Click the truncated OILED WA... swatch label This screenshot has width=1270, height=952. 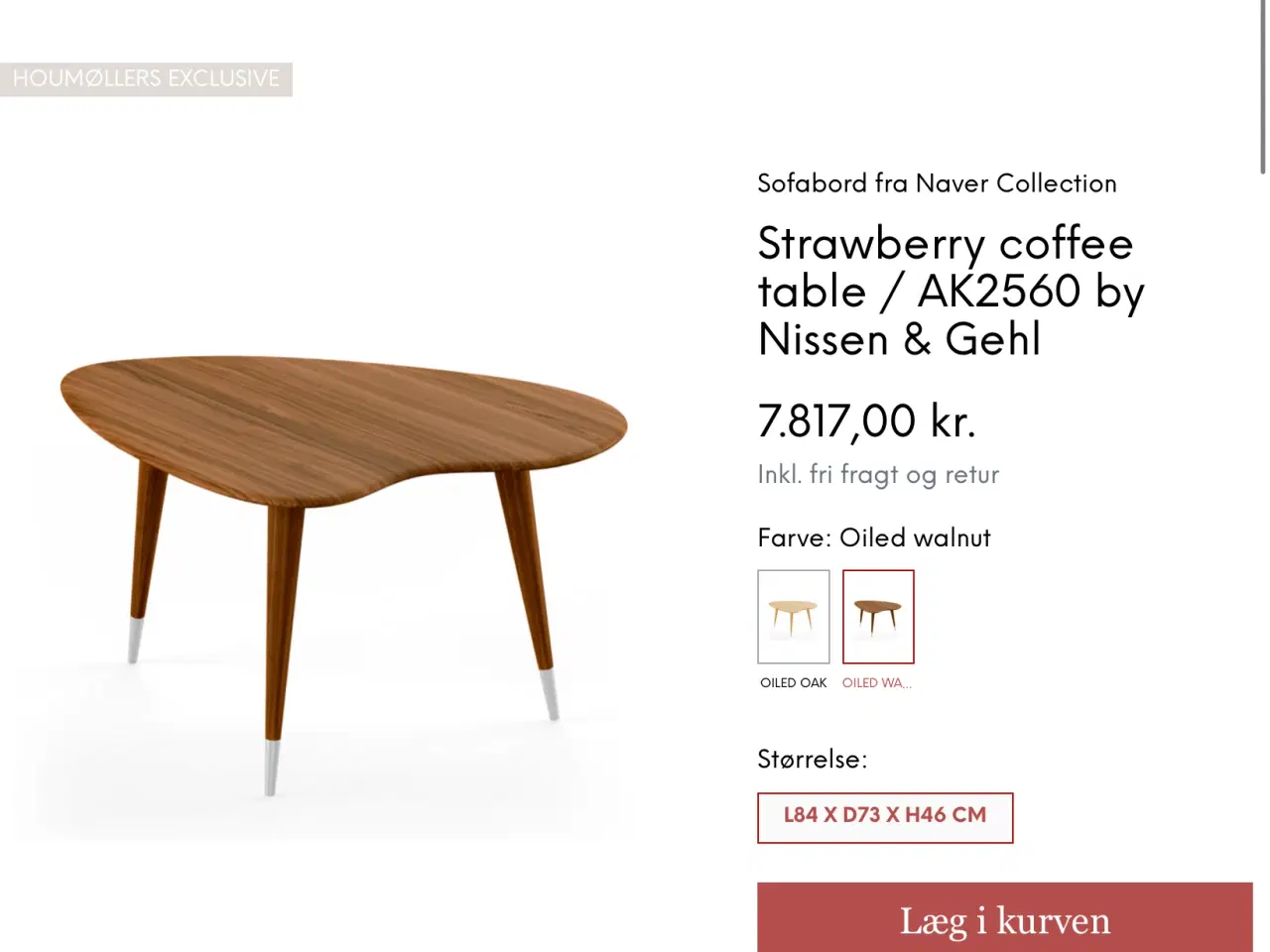[876, 683]
